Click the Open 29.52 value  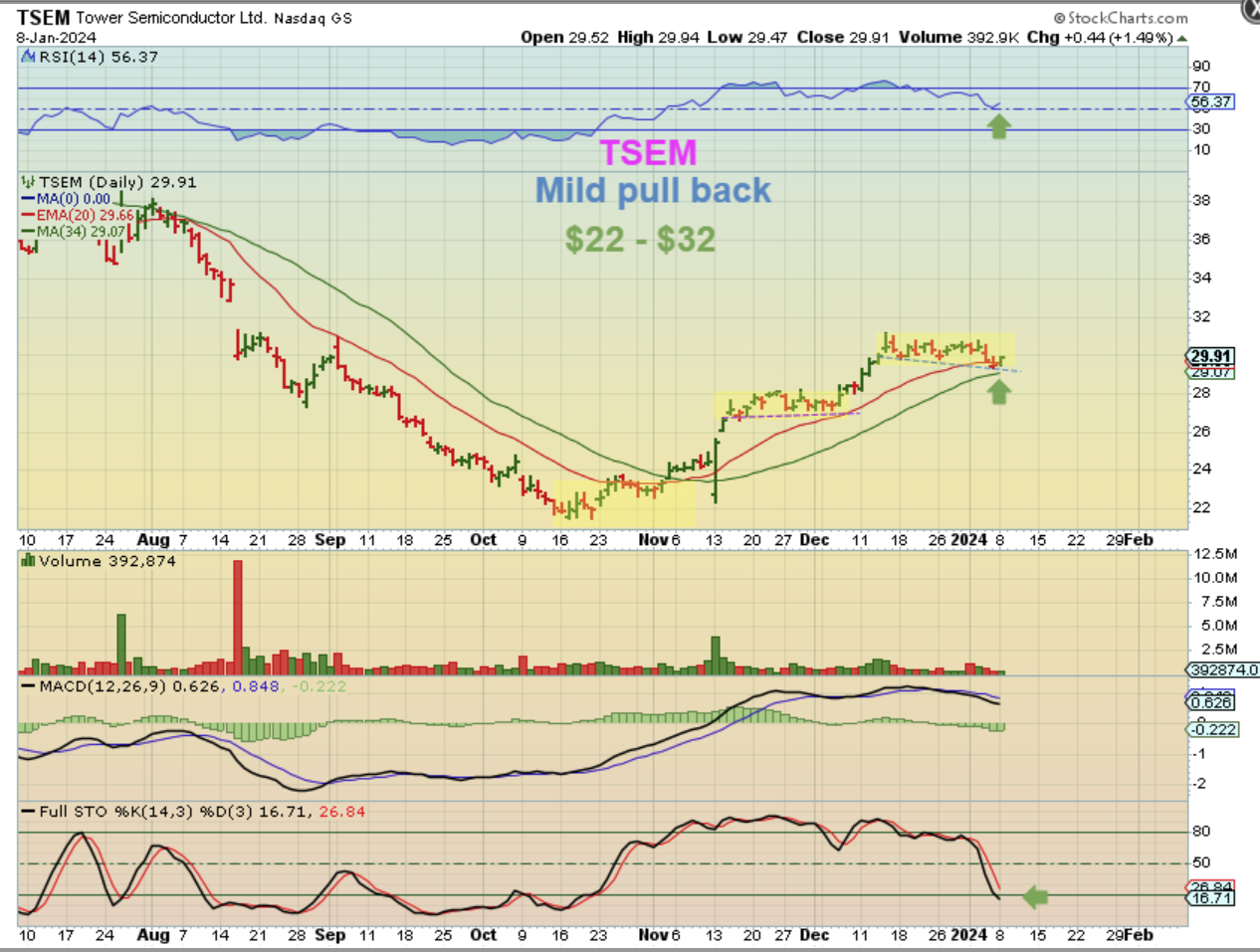point(564,37)
